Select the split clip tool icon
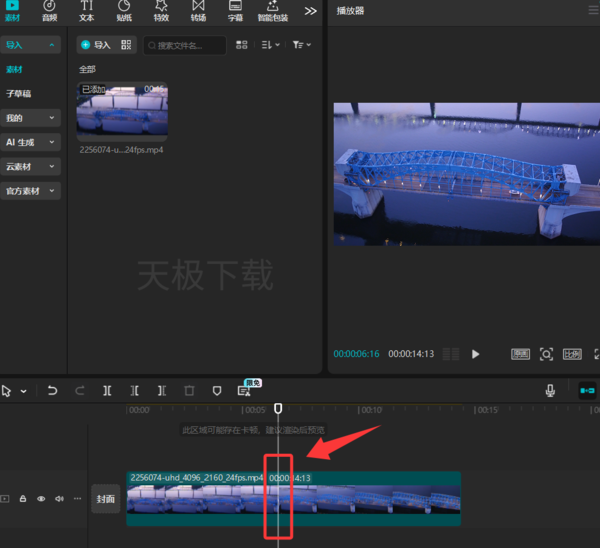 pyautogui.click(x=107, y=391)
